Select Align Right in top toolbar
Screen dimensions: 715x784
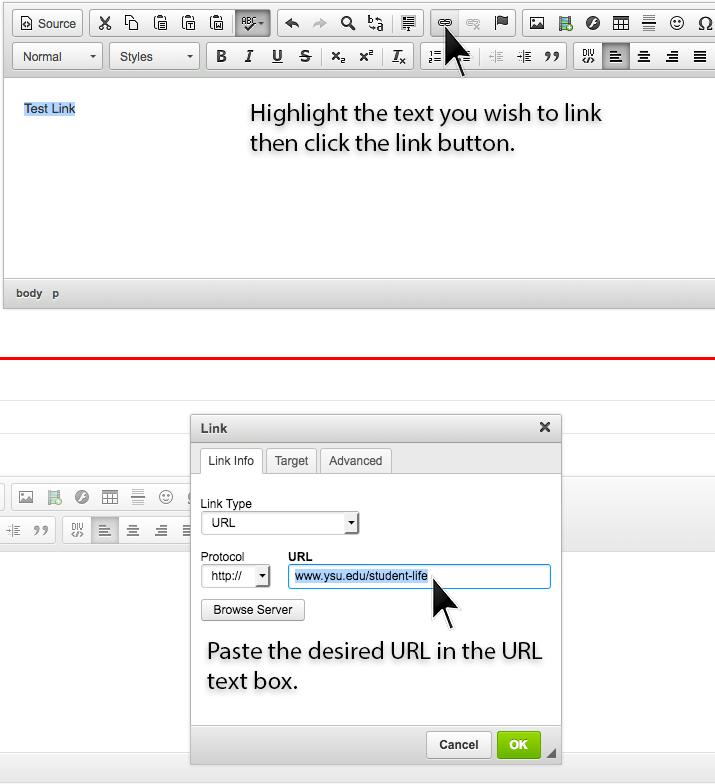click(672, 56)
